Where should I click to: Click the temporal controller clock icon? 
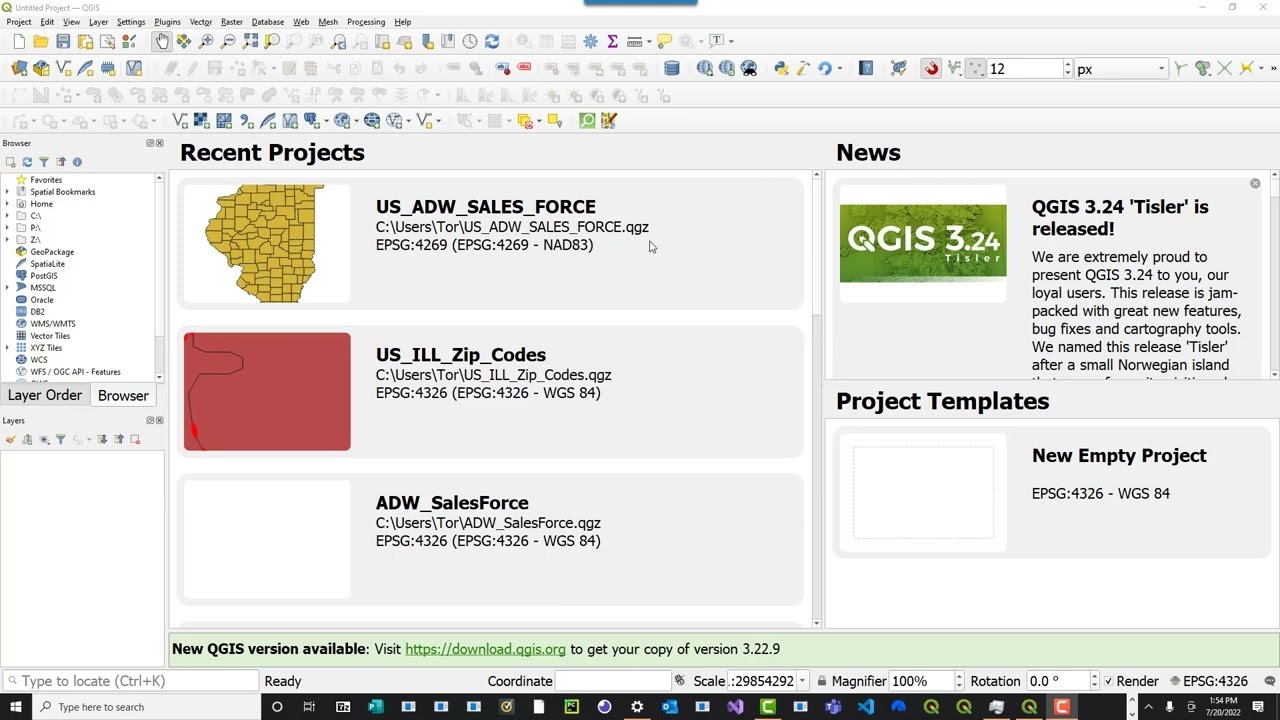tap(470, 41)
